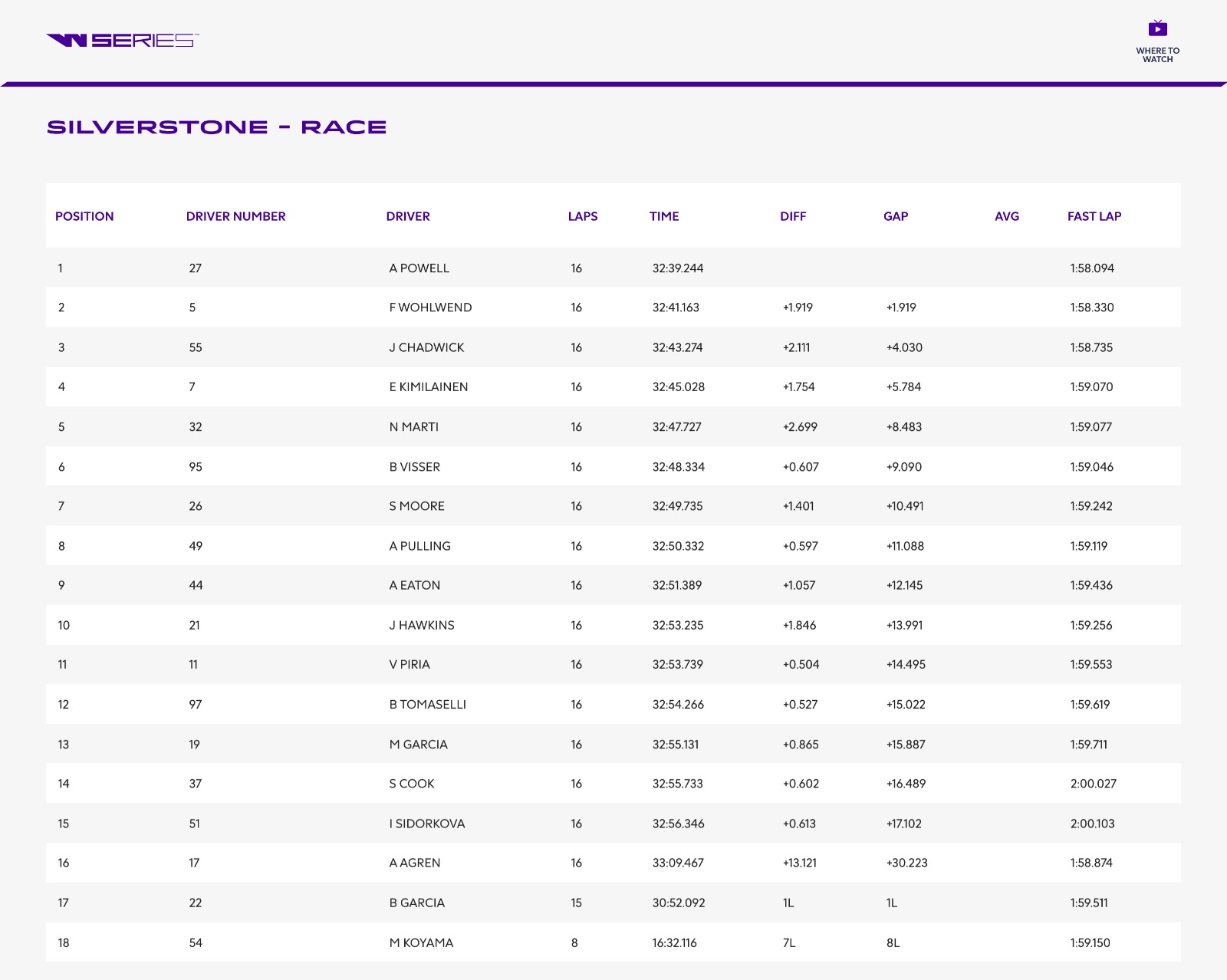Click Koyama's time 16:32.116
The image size is (1227, 980).
point(674,942)
